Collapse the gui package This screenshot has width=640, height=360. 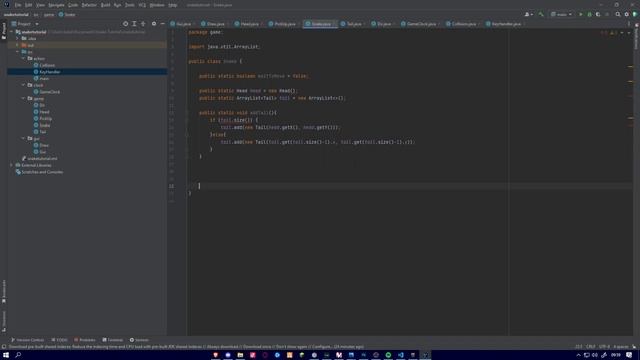tap(23, 138)
